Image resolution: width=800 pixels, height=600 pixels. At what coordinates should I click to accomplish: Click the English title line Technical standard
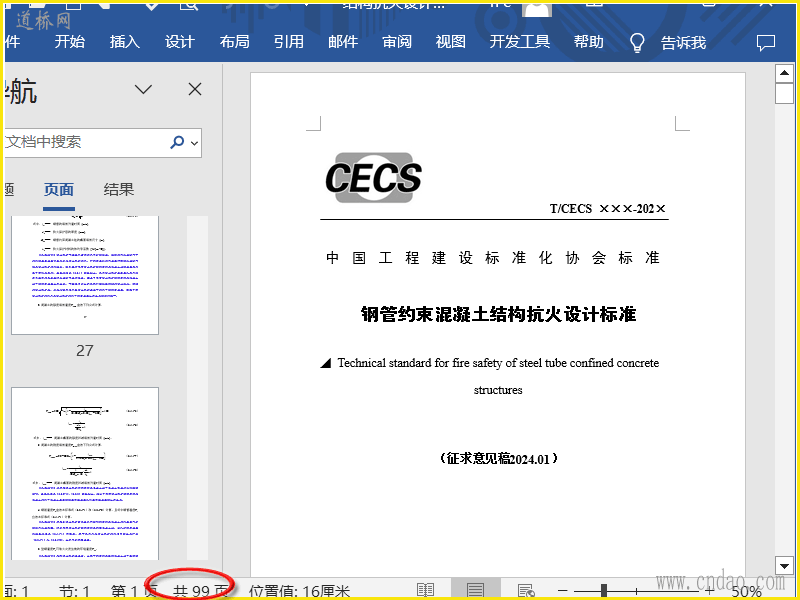click(x=498, y=363)
